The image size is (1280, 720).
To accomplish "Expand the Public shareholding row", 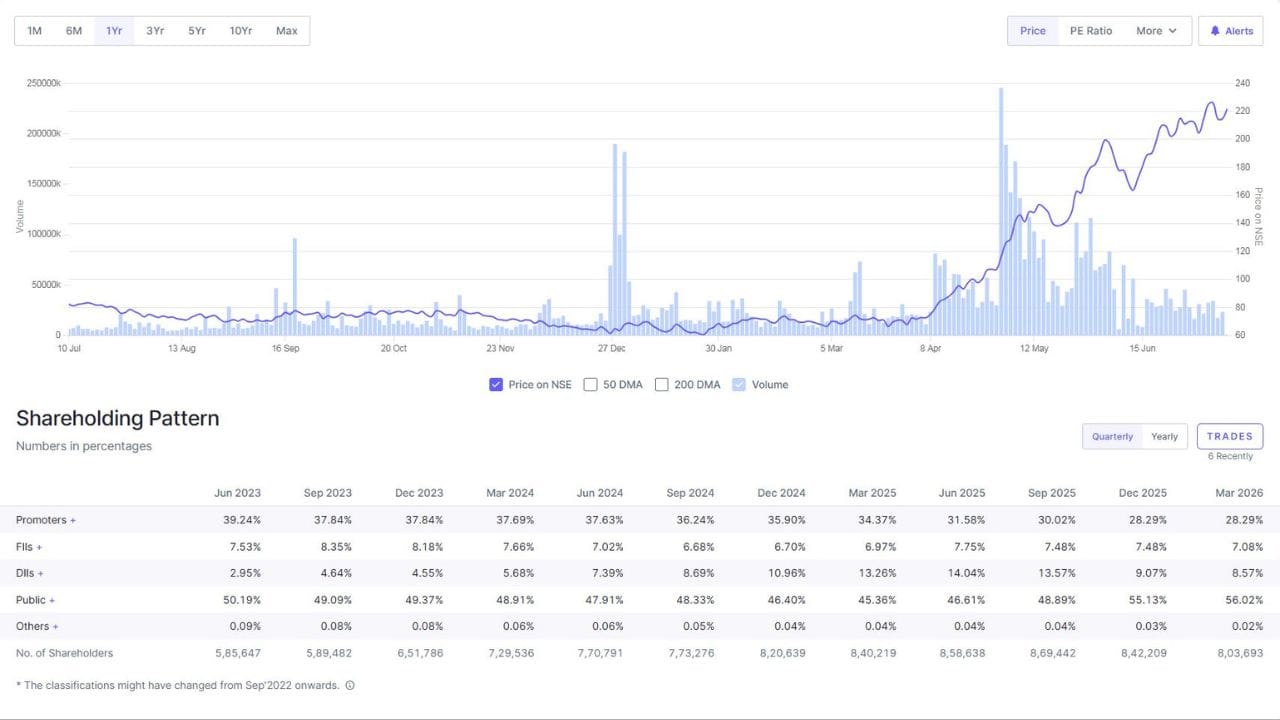I will (36, 600).
